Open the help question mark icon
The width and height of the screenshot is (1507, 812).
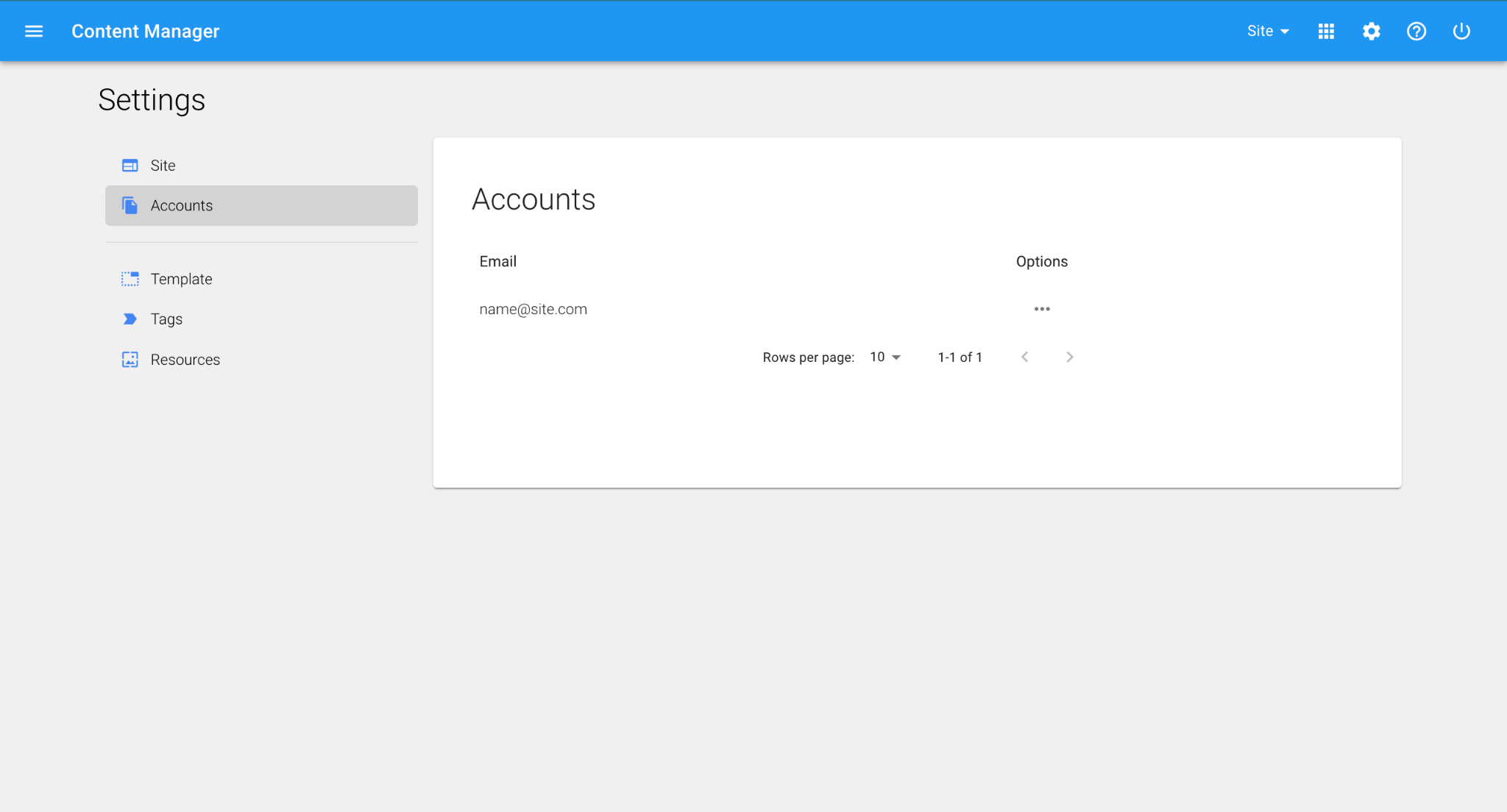pos(1416,31)
